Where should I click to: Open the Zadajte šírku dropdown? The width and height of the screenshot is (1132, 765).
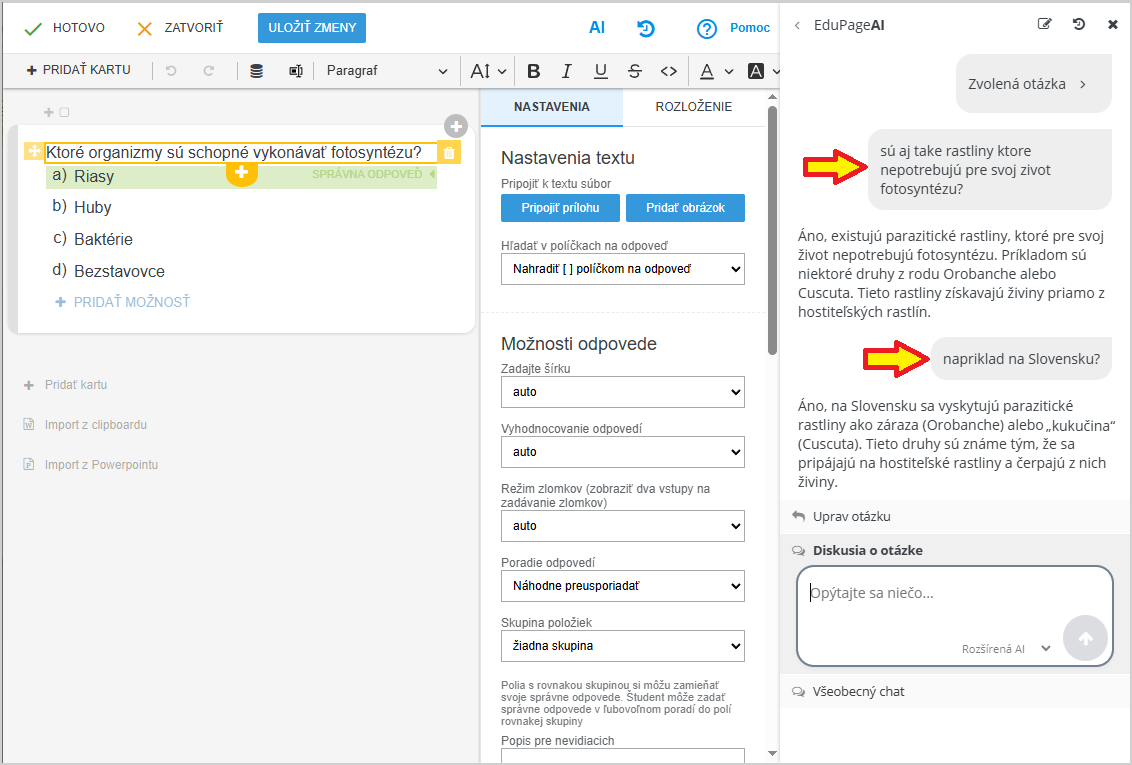pyautogui.click(x=622, y=392)
